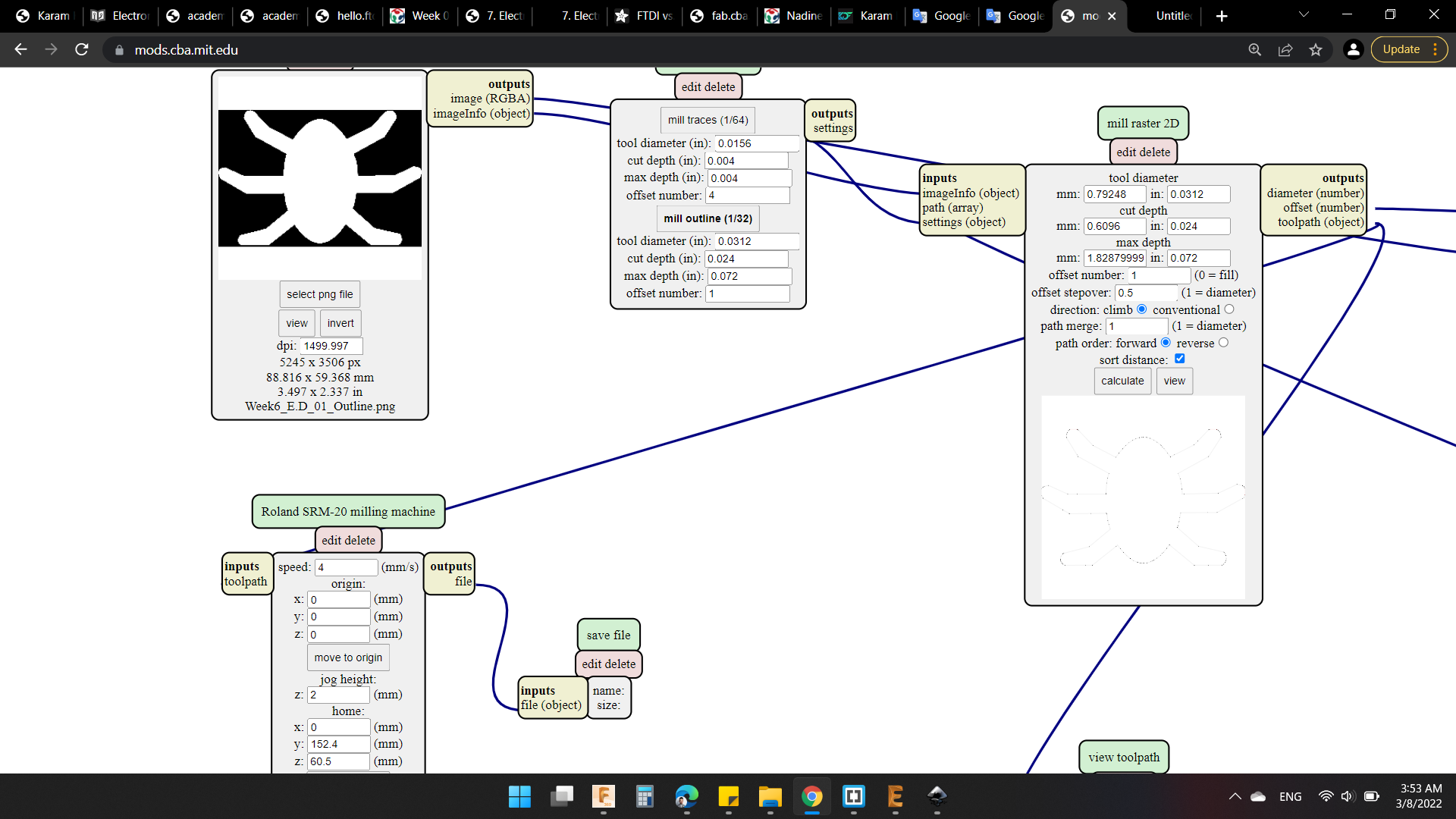
Task: Select the reverse path order radio
Action: pos(1223,343)
